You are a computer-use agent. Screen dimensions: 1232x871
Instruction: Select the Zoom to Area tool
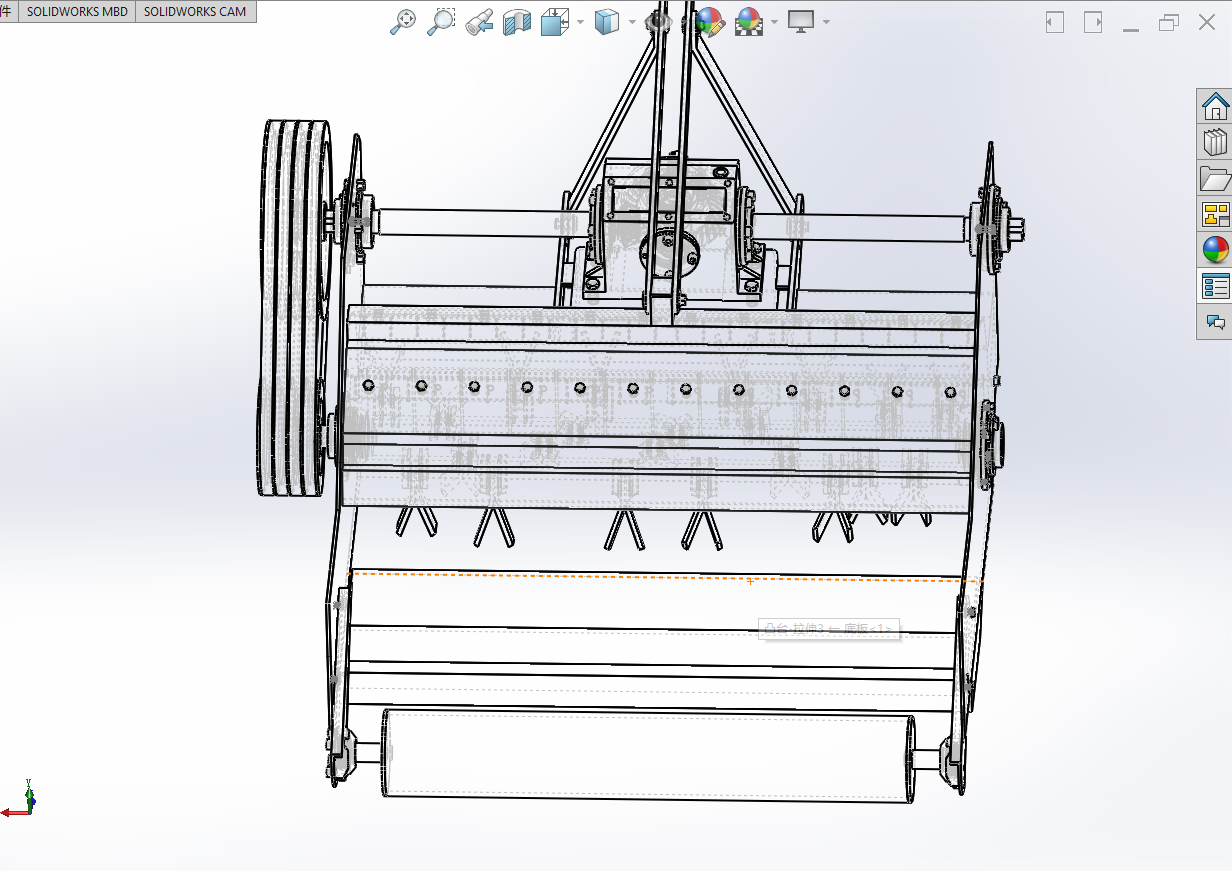click(x=440, y=22)
